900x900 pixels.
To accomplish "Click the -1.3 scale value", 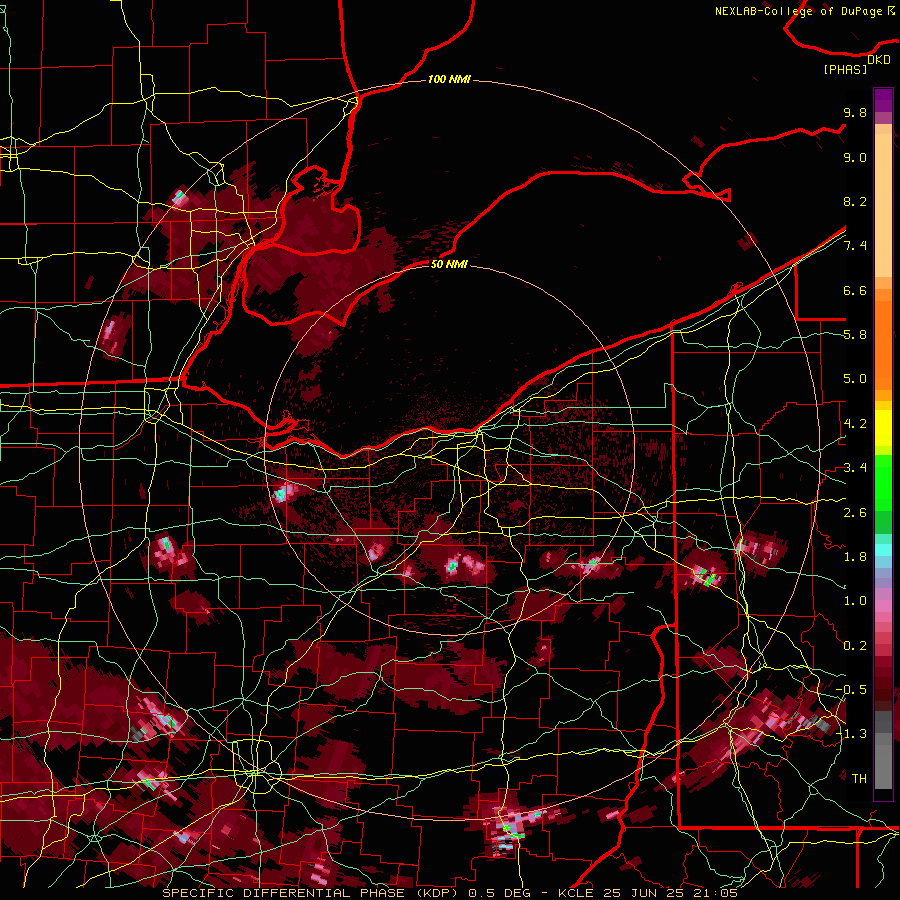I will pyautogui.click(x=851, y=734).
